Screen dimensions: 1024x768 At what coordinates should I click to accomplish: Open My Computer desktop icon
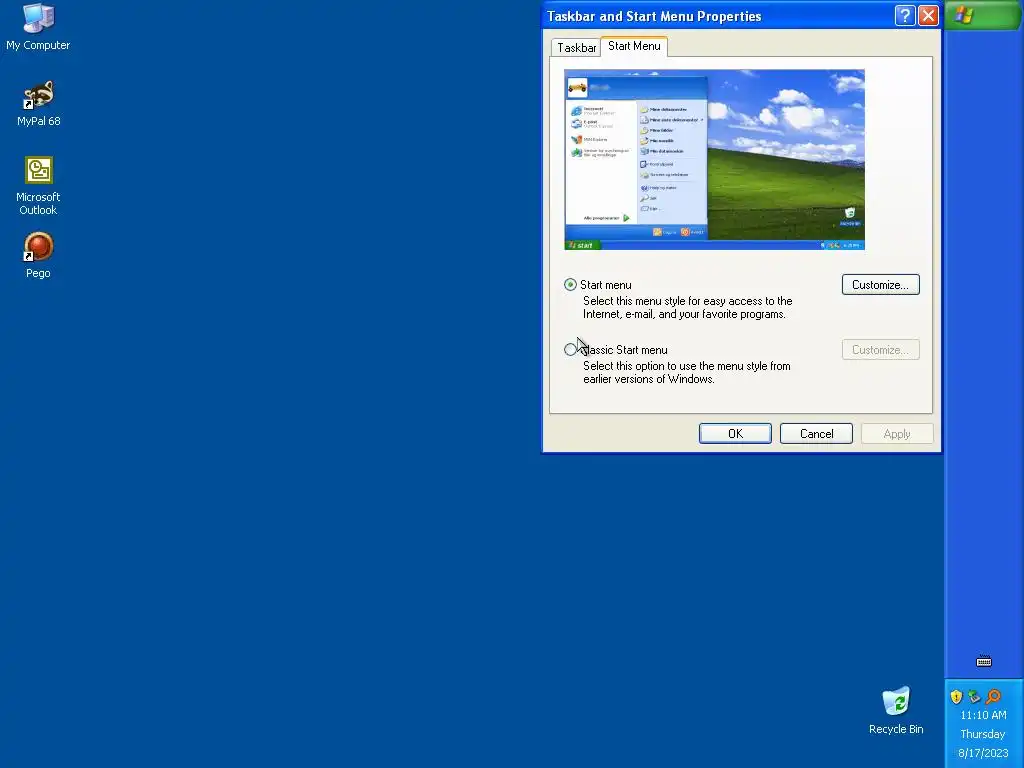click(x=38, y=27)
